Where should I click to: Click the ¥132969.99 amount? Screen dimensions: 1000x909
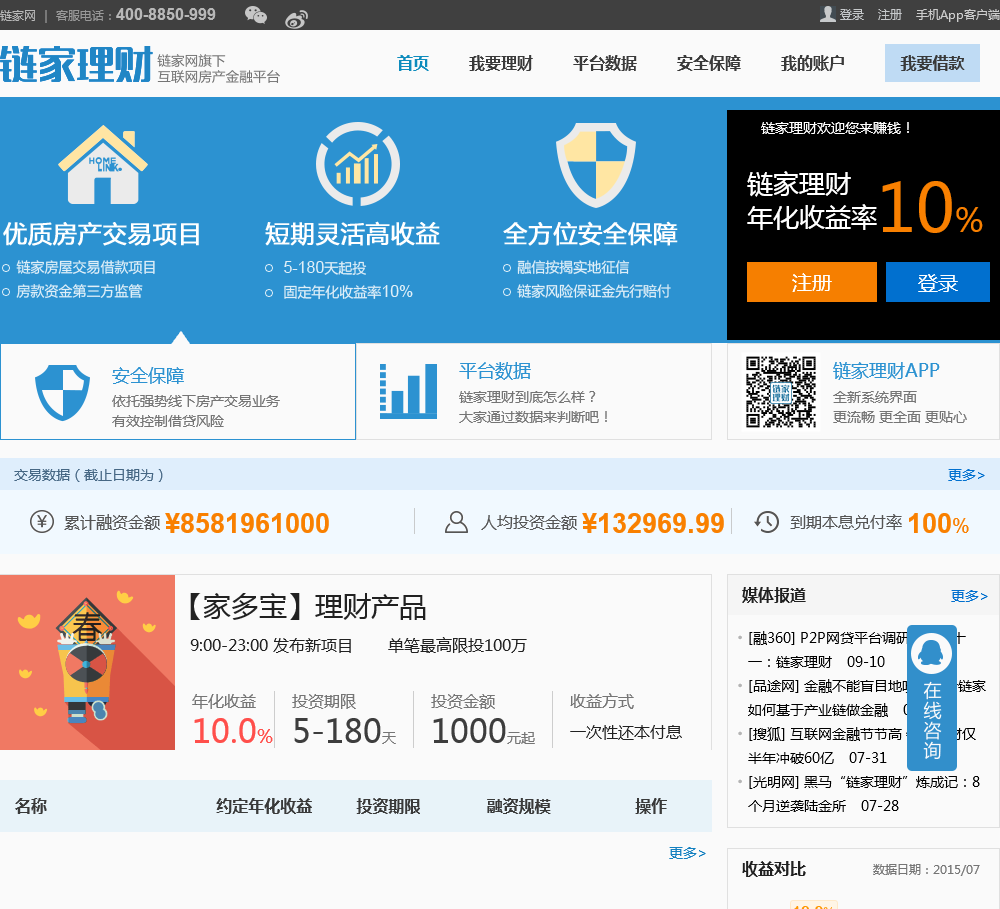point(653,523)
